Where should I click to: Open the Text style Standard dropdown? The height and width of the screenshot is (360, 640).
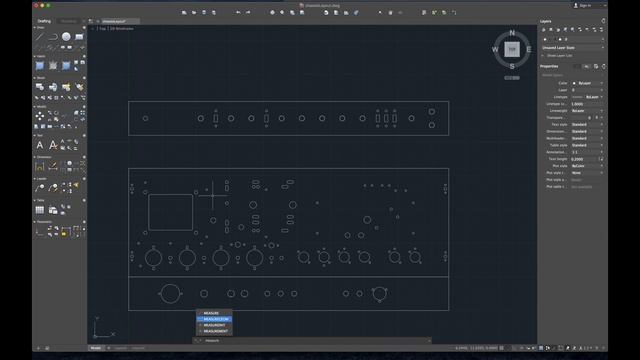pyautogui.click(x=587, y=124)
